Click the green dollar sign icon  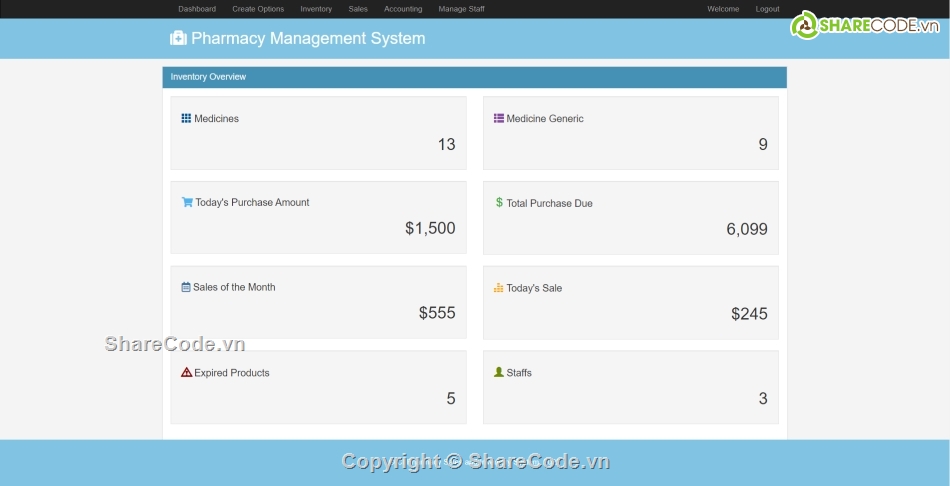click(x=499, y=202)
